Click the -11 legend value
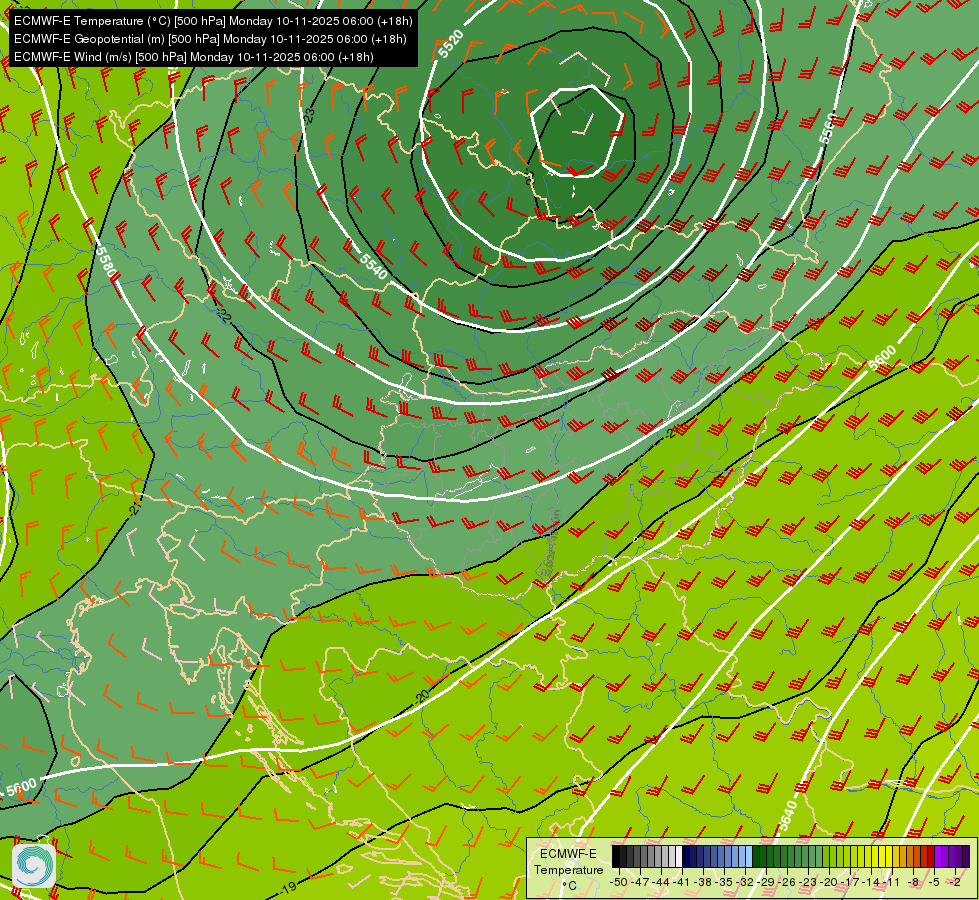Screen dimensions: 979x900 (892, 883)
